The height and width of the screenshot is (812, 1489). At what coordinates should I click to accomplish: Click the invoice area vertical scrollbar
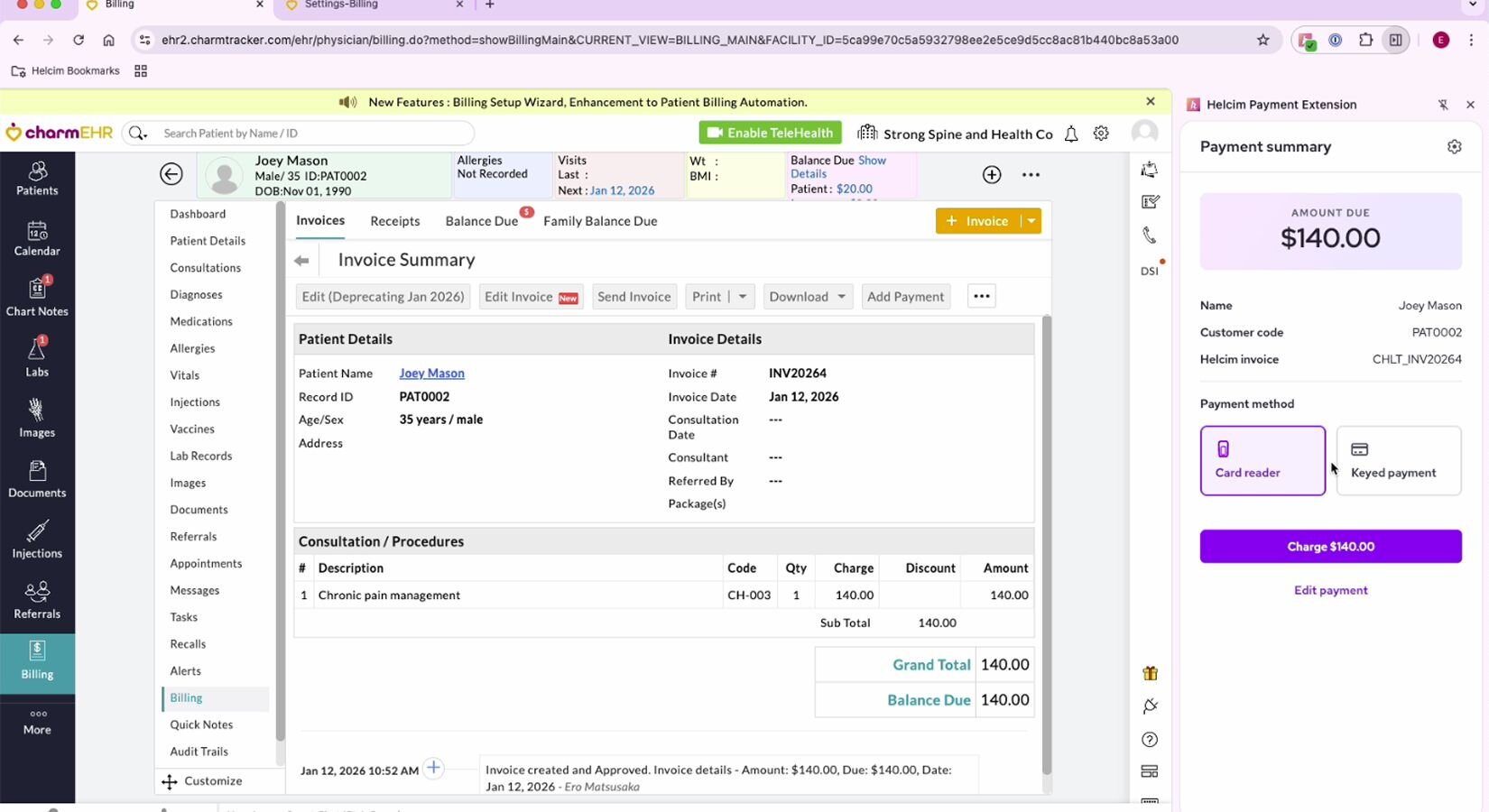tap(1046, 541)
